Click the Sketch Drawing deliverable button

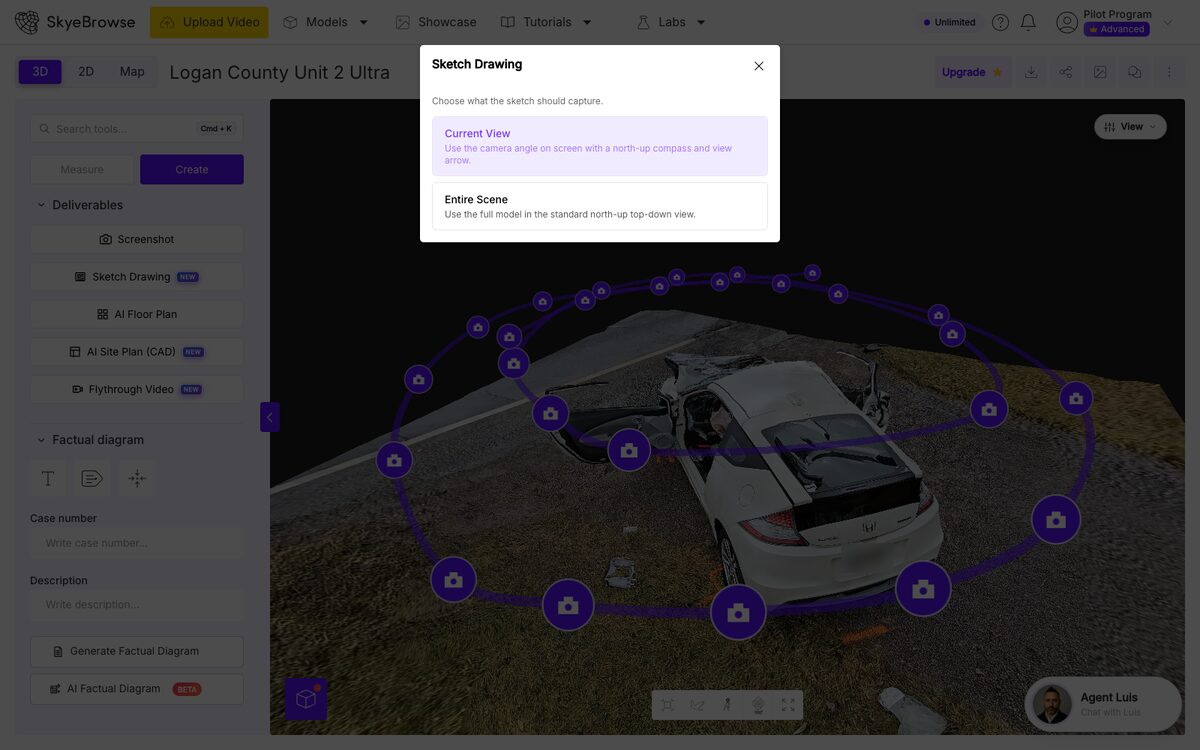(x=137, y=277)
